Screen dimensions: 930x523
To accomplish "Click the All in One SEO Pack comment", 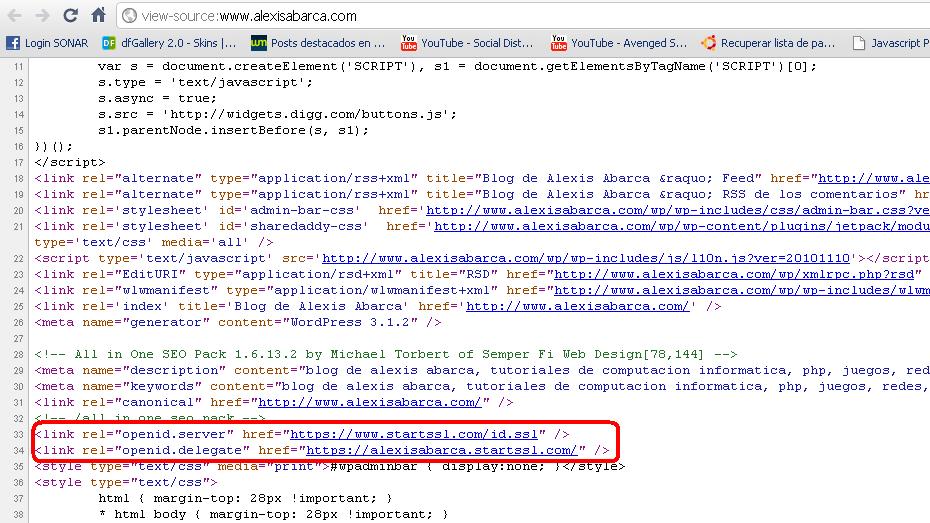I will tap(386, 355).
